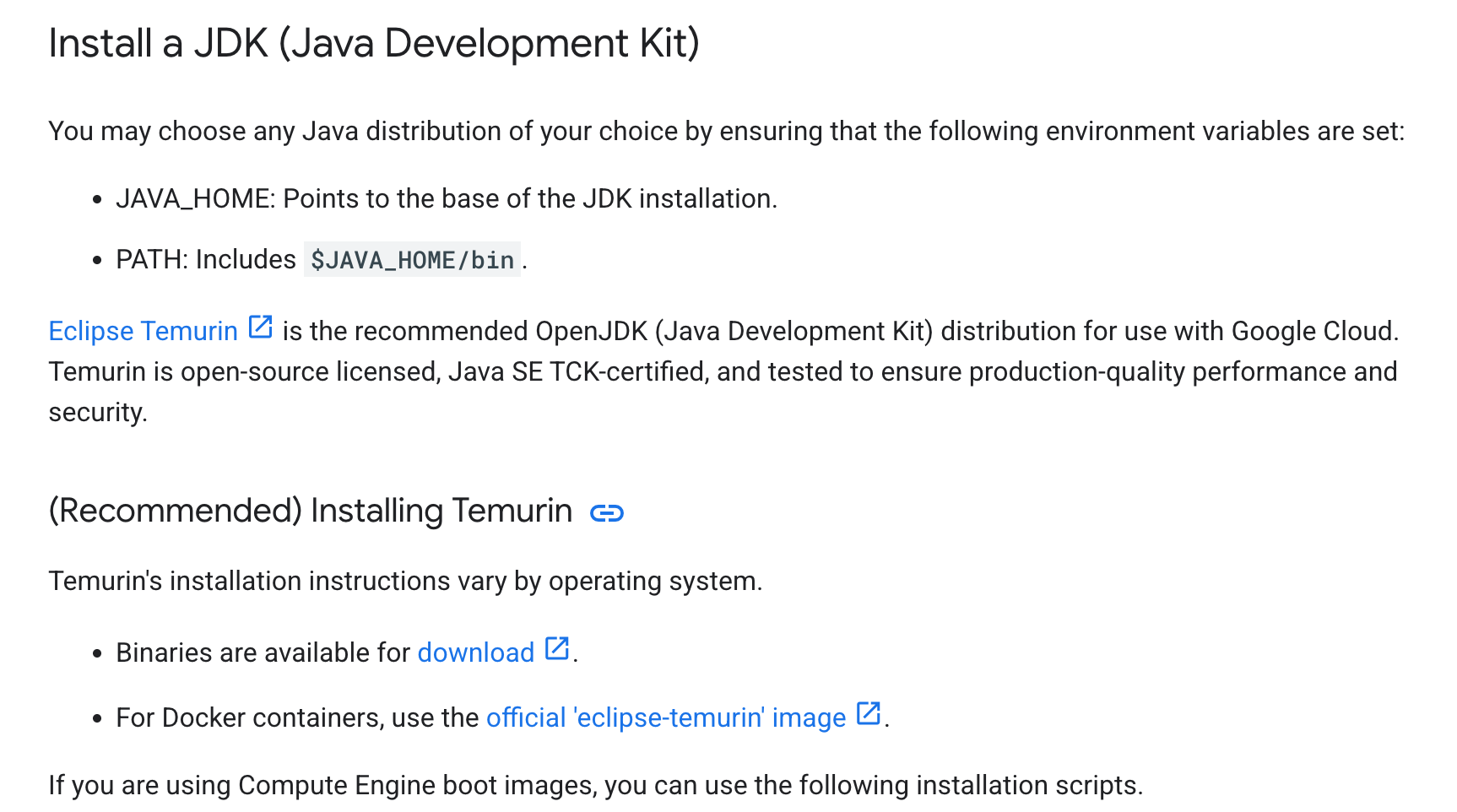This screenshot has width=1457, height=812.
Task: Click the external-link icon beside Eclipse Temurin
Action: click(260, 327)
